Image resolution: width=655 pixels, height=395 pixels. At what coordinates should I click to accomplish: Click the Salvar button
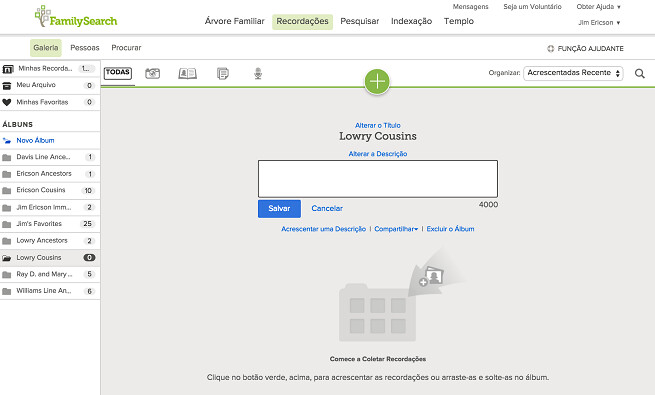(279, 208)
